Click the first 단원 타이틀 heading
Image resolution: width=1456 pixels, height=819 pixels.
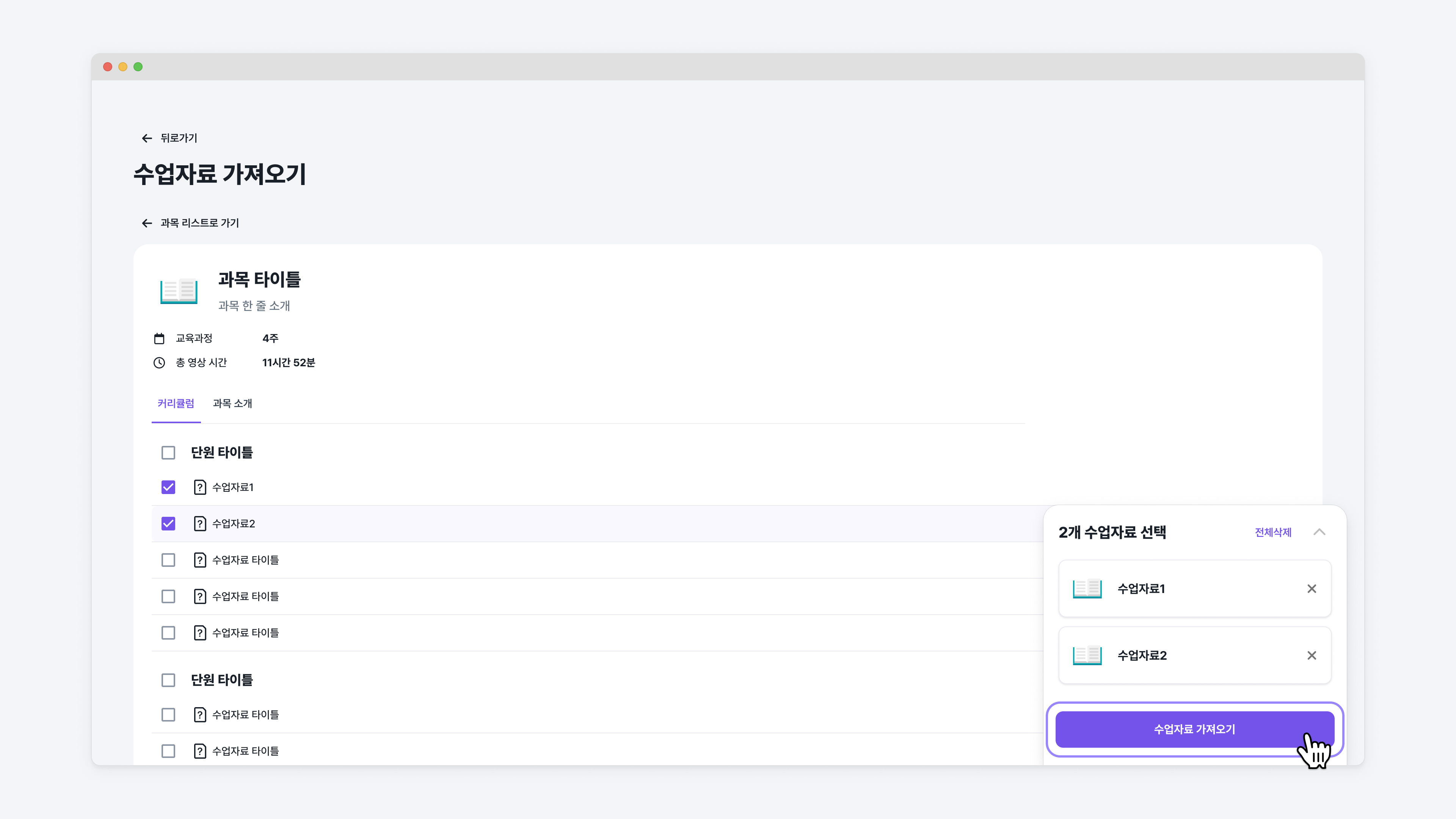(221, 453)
